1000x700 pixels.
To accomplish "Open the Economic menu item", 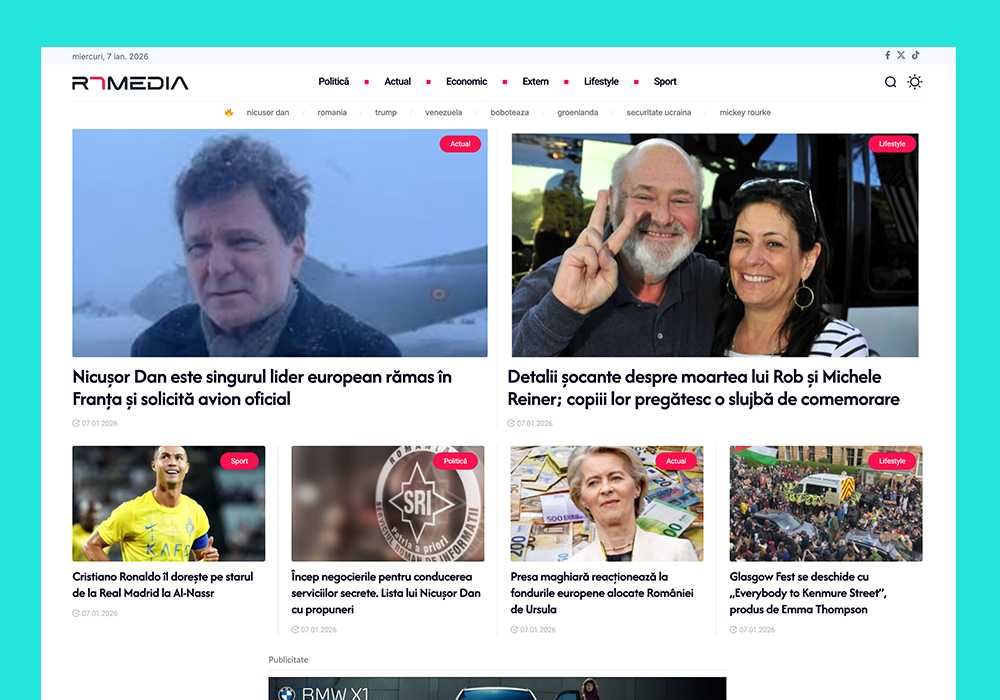I will [466, 82].
